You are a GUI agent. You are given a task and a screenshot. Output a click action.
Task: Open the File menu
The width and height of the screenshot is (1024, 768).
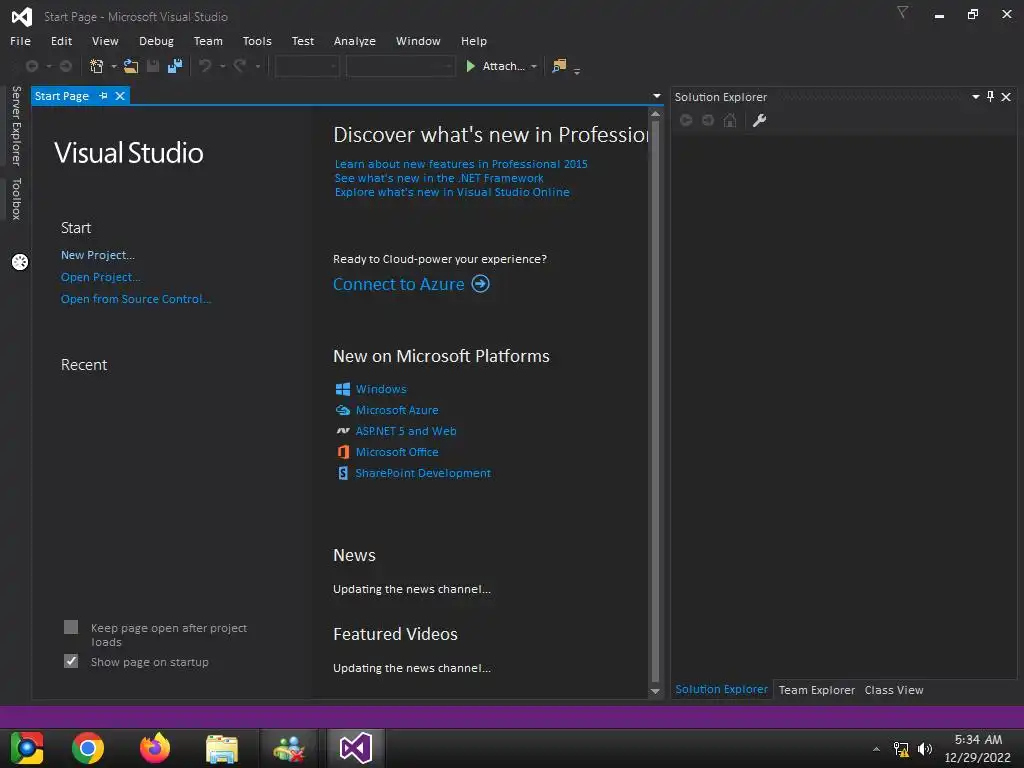point(20,41)
